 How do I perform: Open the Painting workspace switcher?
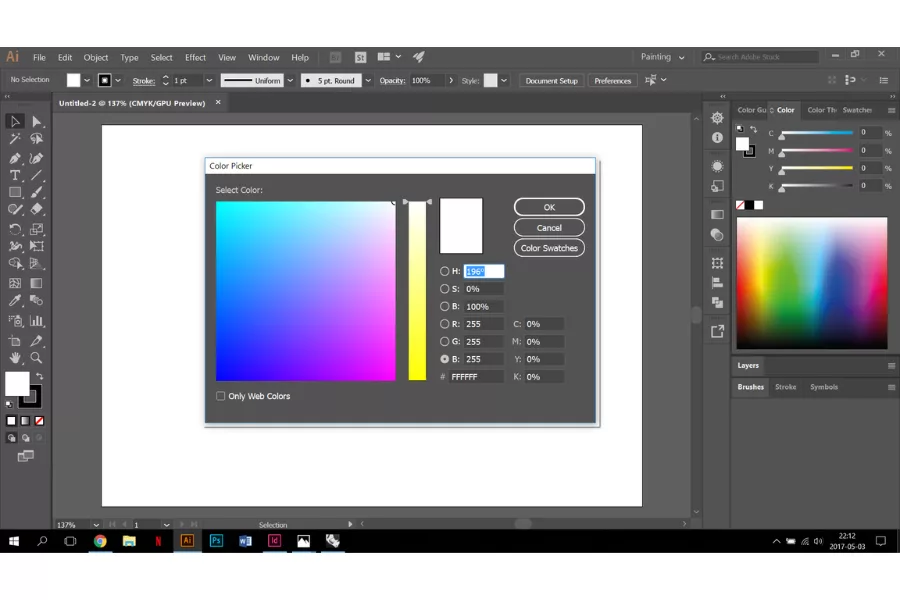[662, 57]
